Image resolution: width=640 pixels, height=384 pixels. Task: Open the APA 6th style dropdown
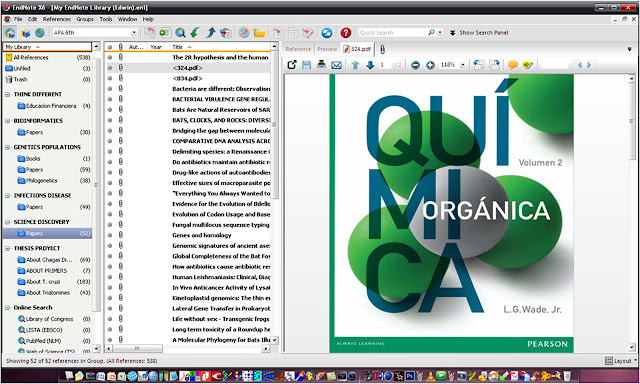coord(134,33)
